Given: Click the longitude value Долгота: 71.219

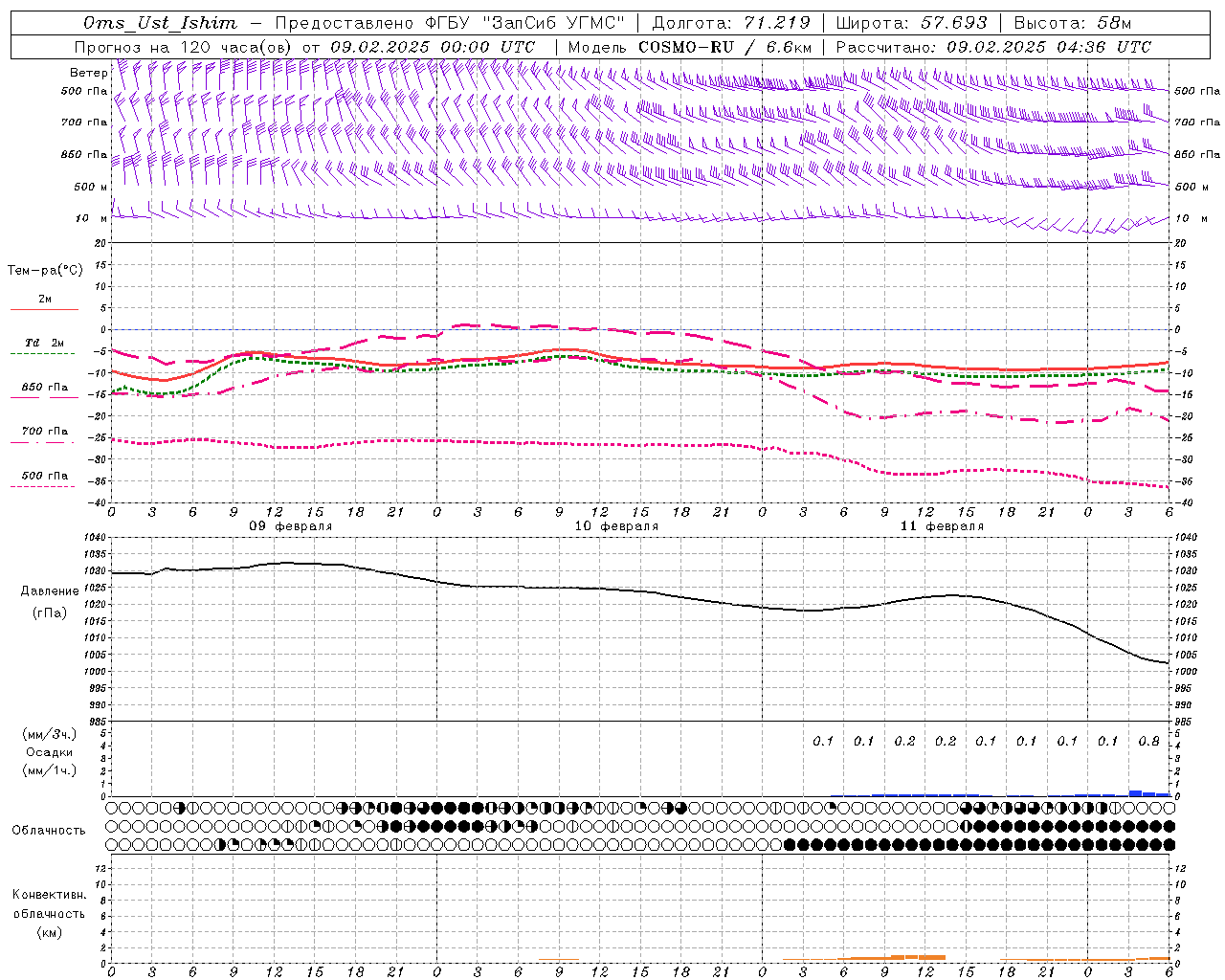Looking at the screenshot, I should [730, 23].
